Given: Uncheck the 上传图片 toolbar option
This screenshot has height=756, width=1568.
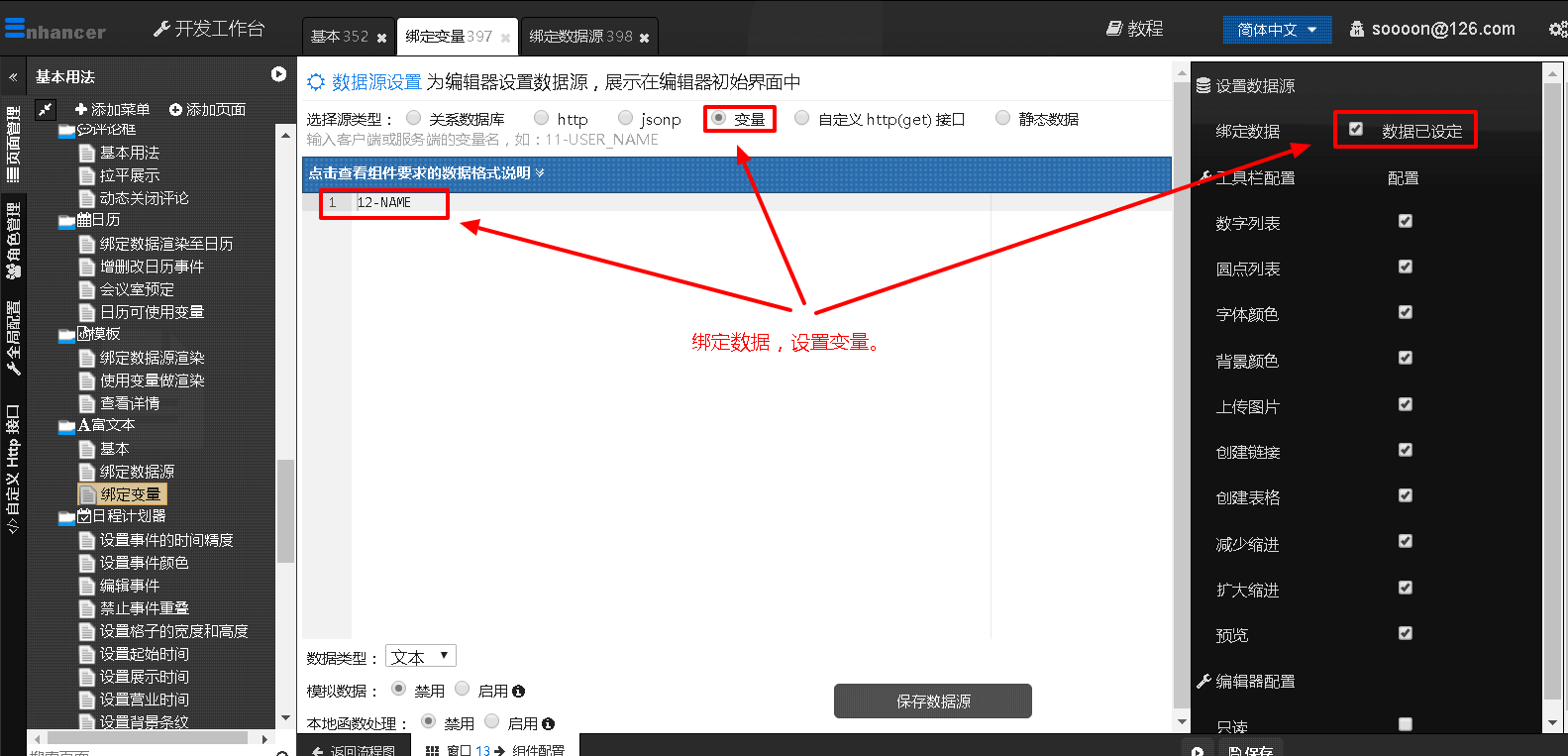Looking at the screenshot, I should point(1405,404).
